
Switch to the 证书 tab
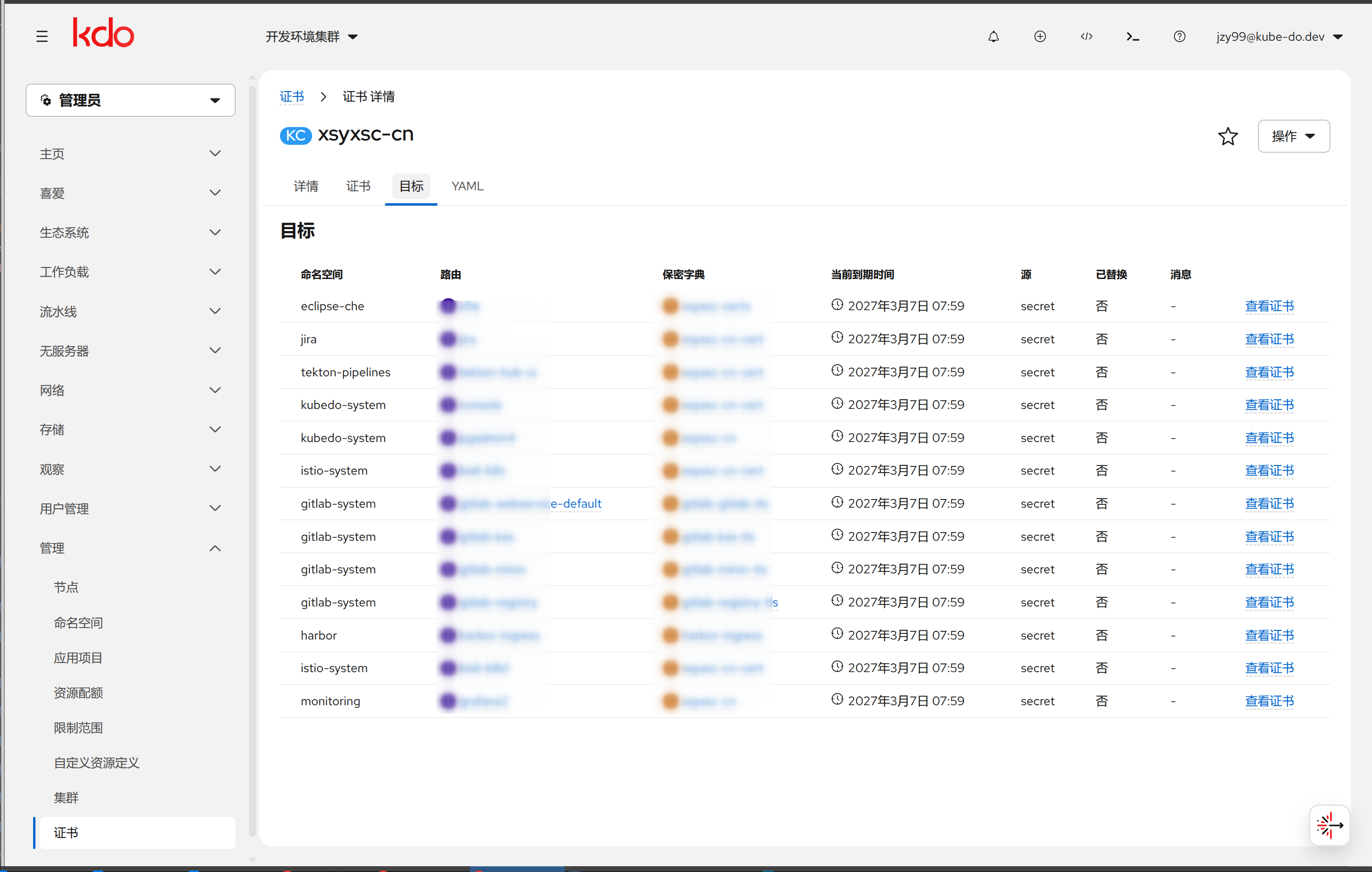[x=359, y=186]
